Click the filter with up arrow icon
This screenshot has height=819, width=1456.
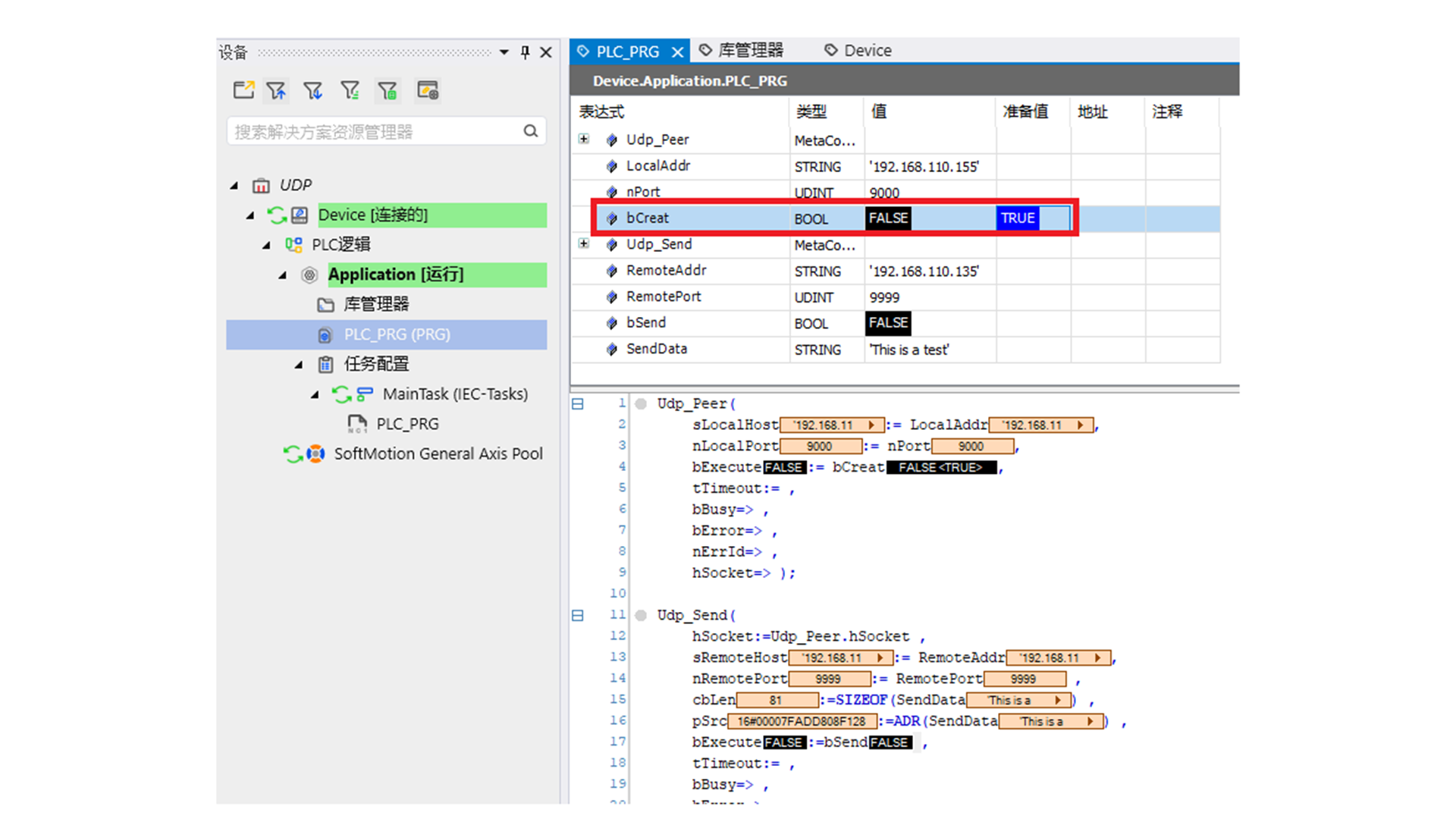(x=276, y=90)
